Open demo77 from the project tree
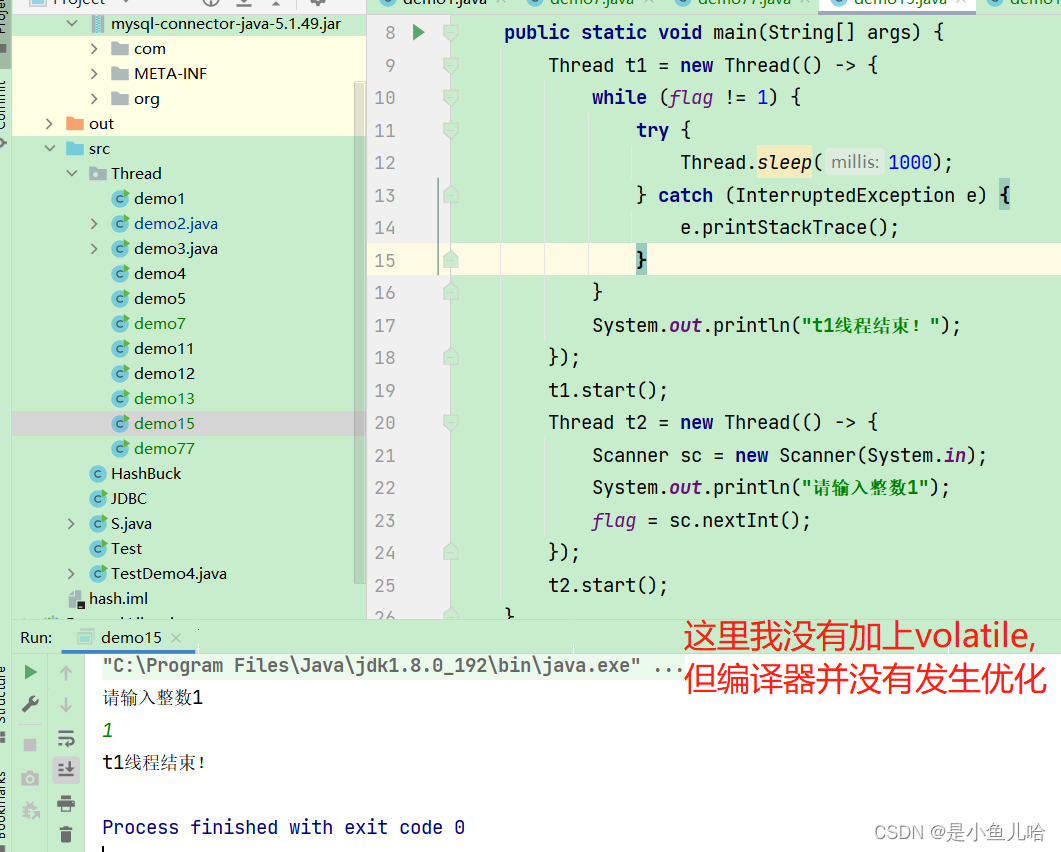Viewport: 1061px width, 852px height. (x=164, y=449)
